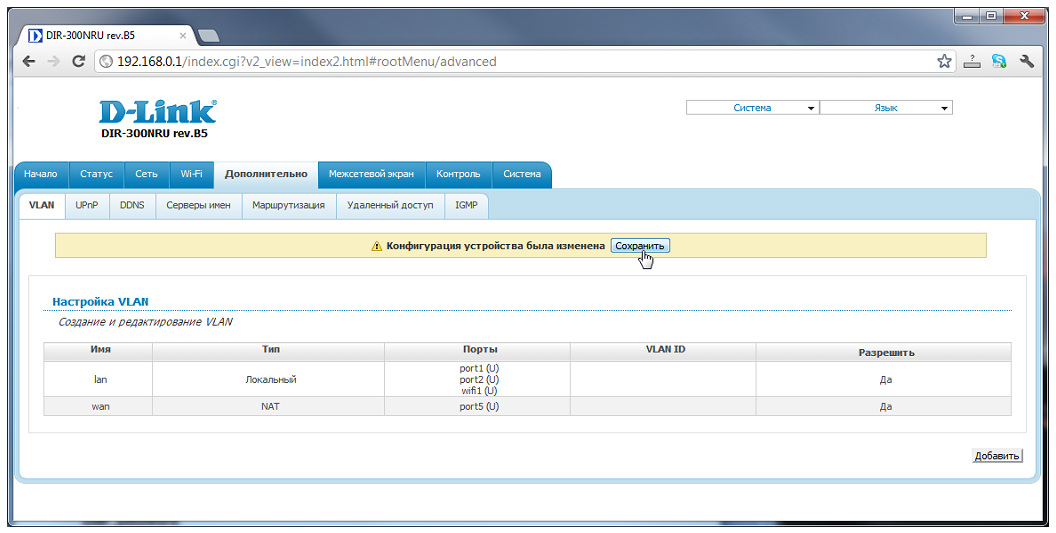Open a new browser tab

tap(209, 36)
